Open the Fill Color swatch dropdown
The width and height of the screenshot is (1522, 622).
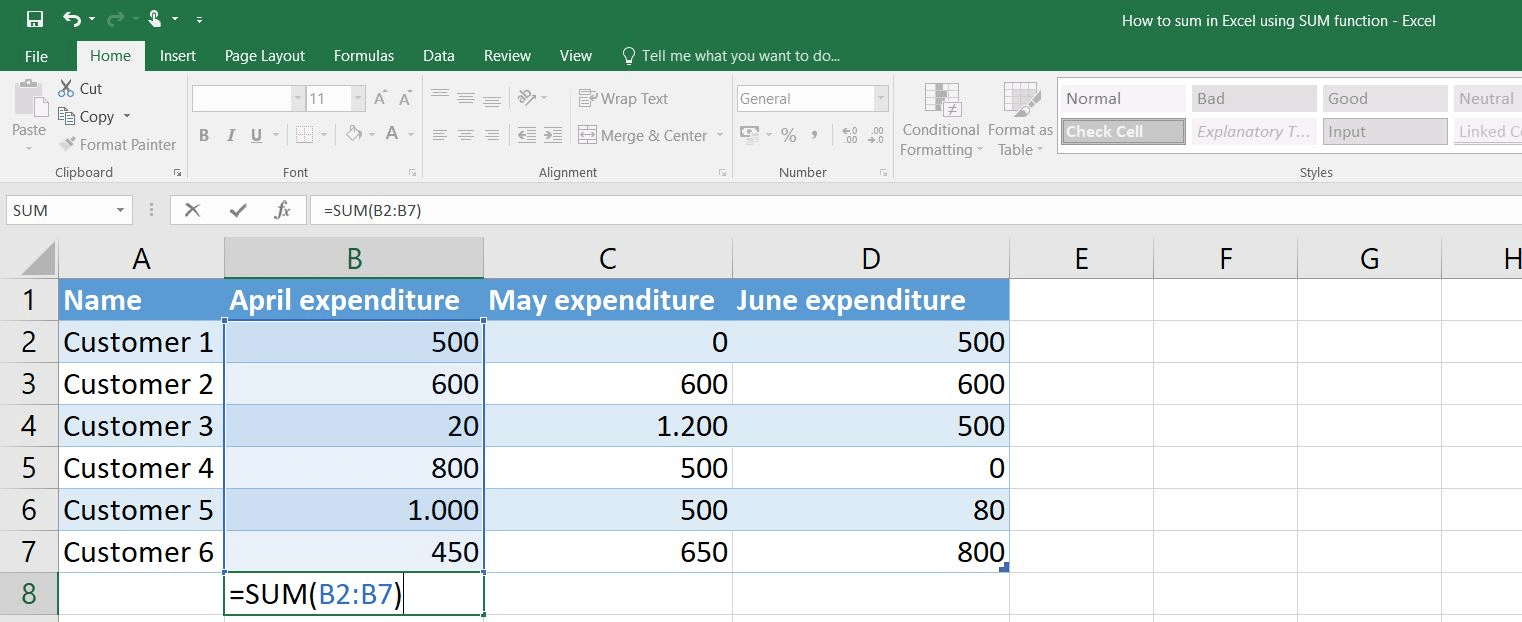tap(371, 134)
